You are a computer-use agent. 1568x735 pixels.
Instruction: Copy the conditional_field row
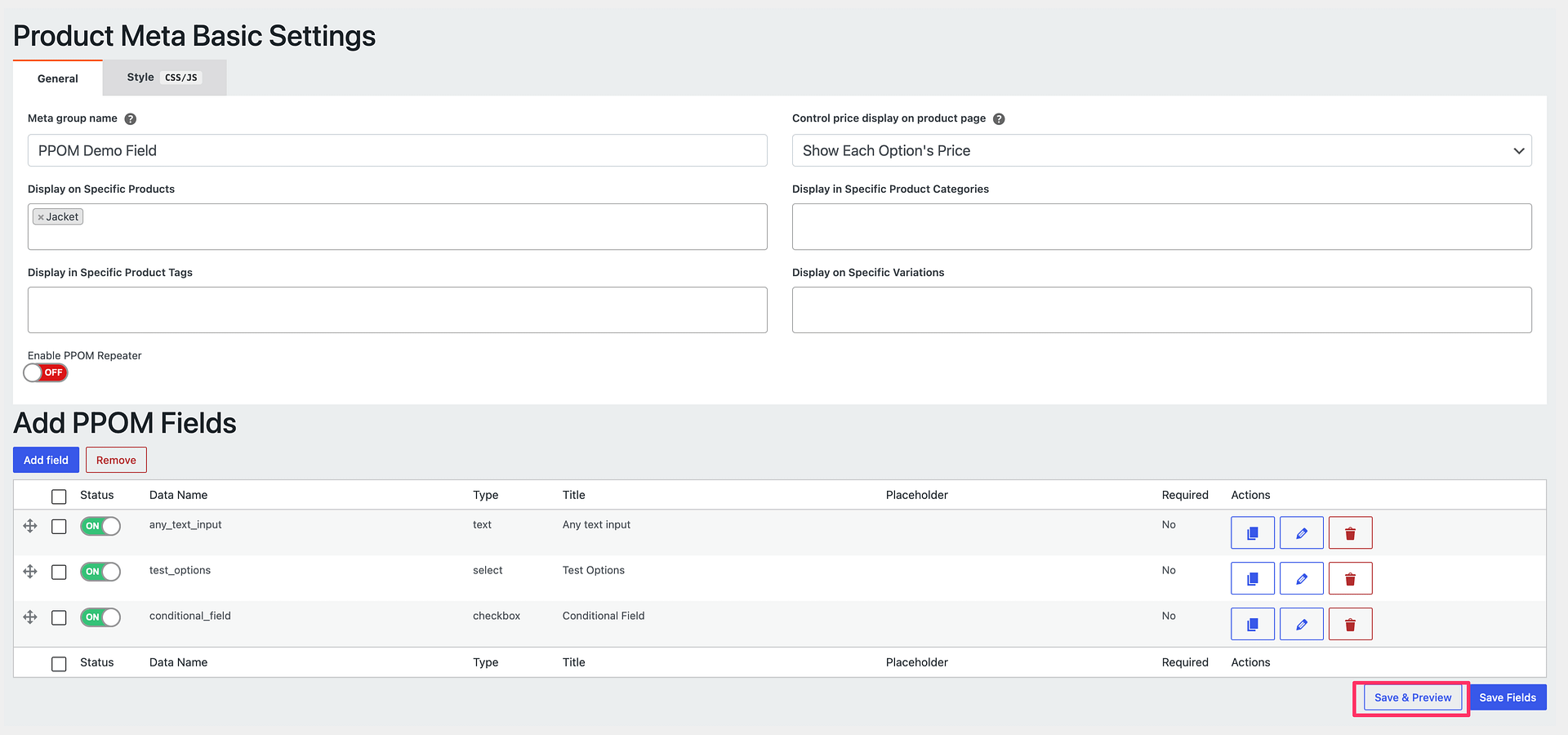pyautogui.click(x=1252, y=624)
